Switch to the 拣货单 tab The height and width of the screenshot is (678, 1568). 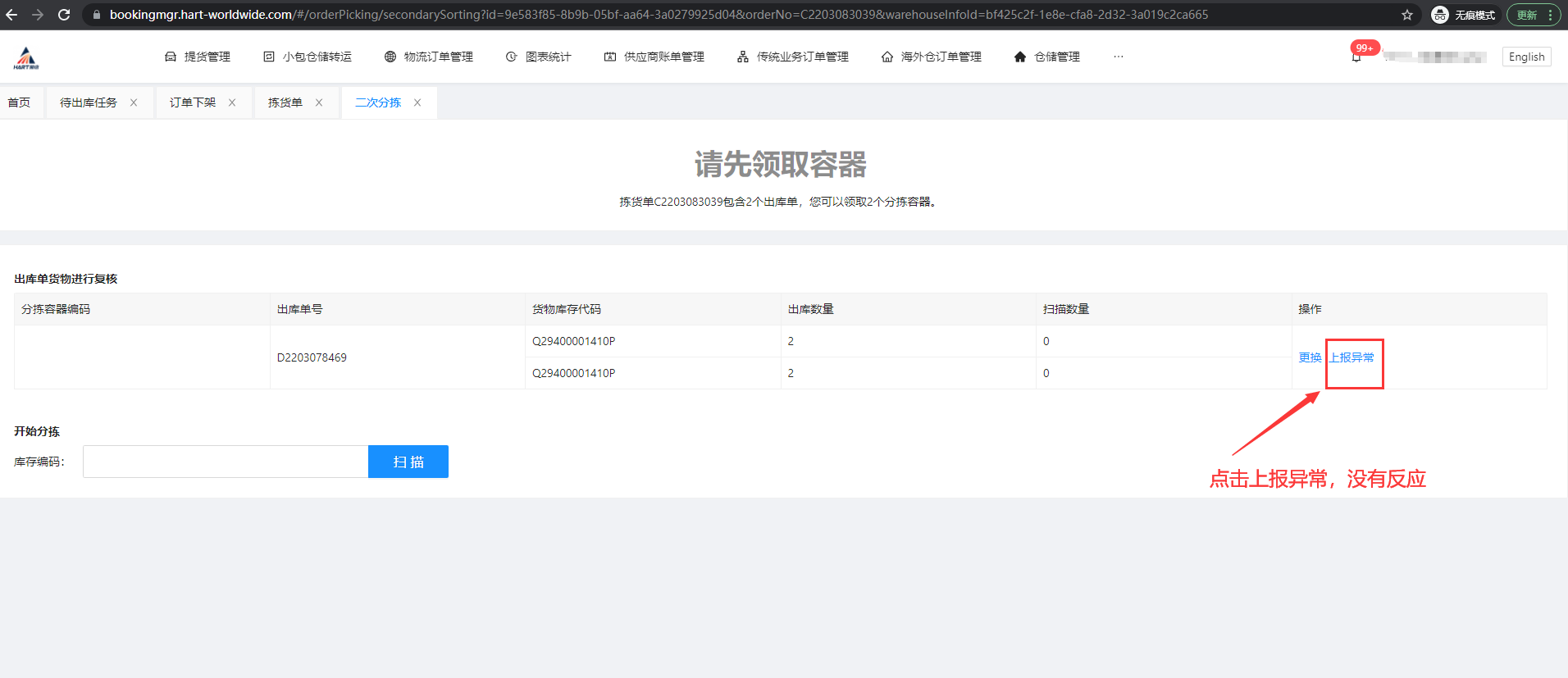(x=285, y=102)
